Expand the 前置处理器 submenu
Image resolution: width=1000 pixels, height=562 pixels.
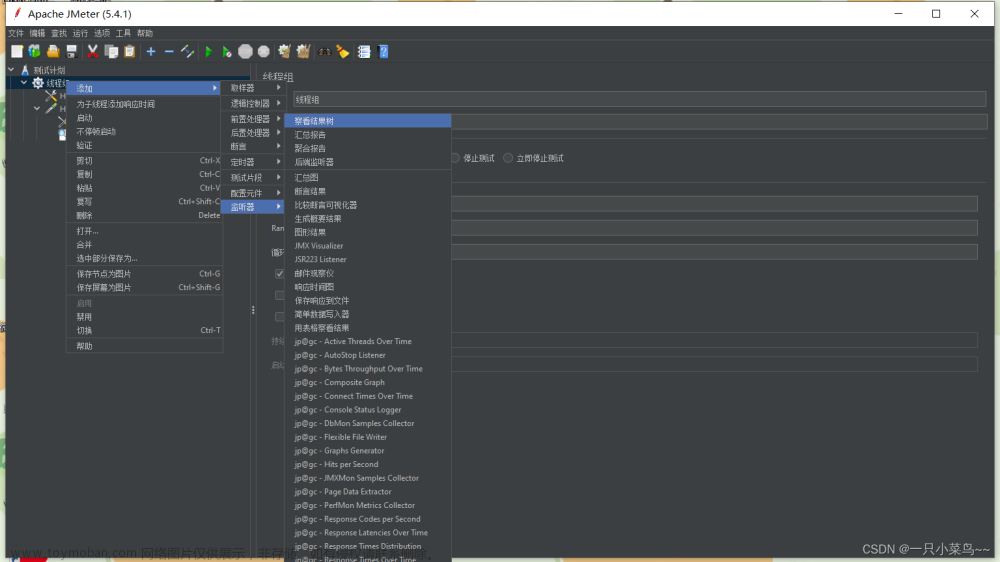tap(253, 119)
